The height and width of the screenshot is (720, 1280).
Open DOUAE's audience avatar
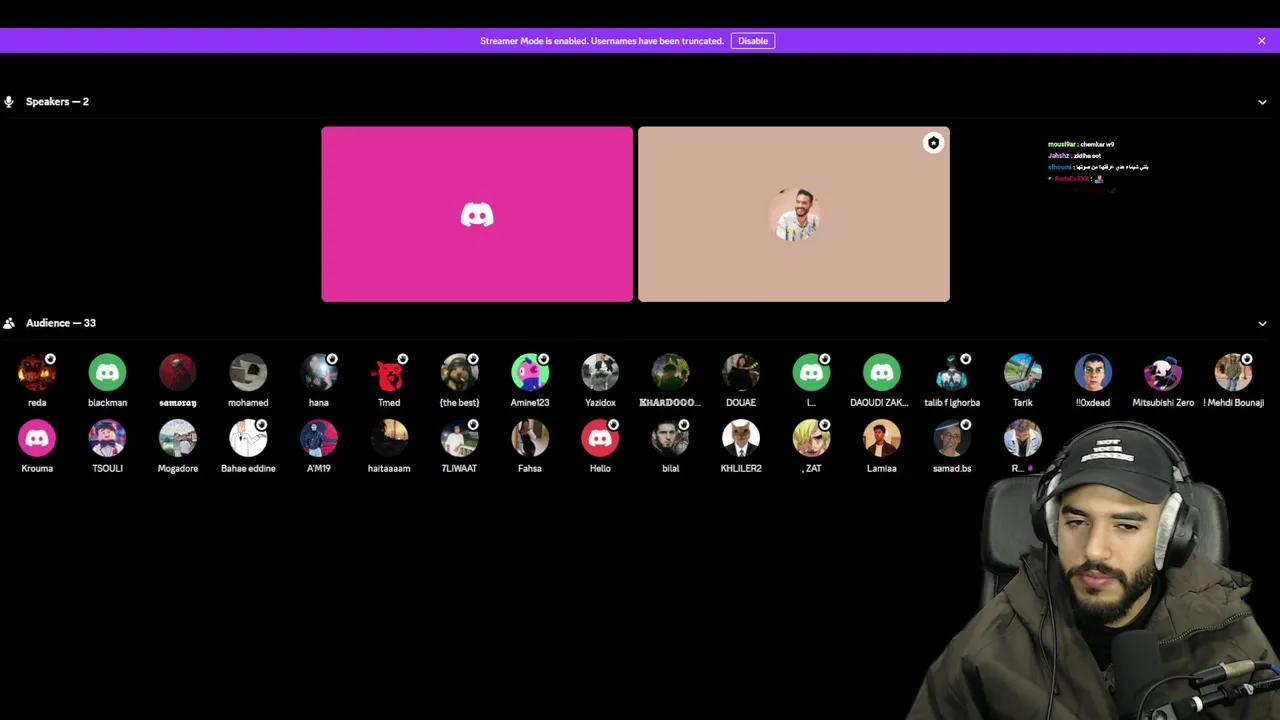point(741,373)
